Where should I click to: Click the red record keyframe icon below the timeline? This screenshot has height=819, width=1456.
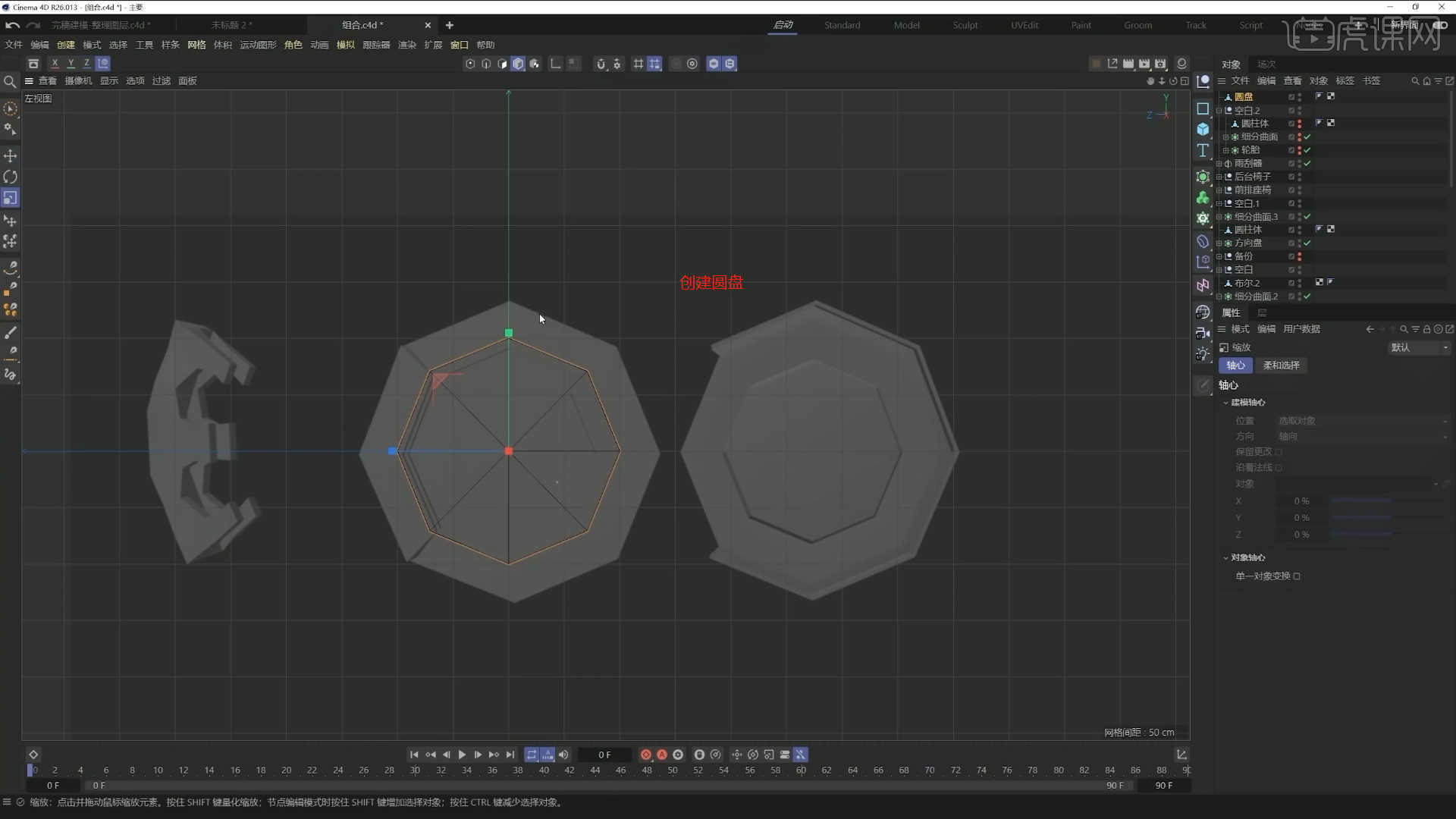645,755
